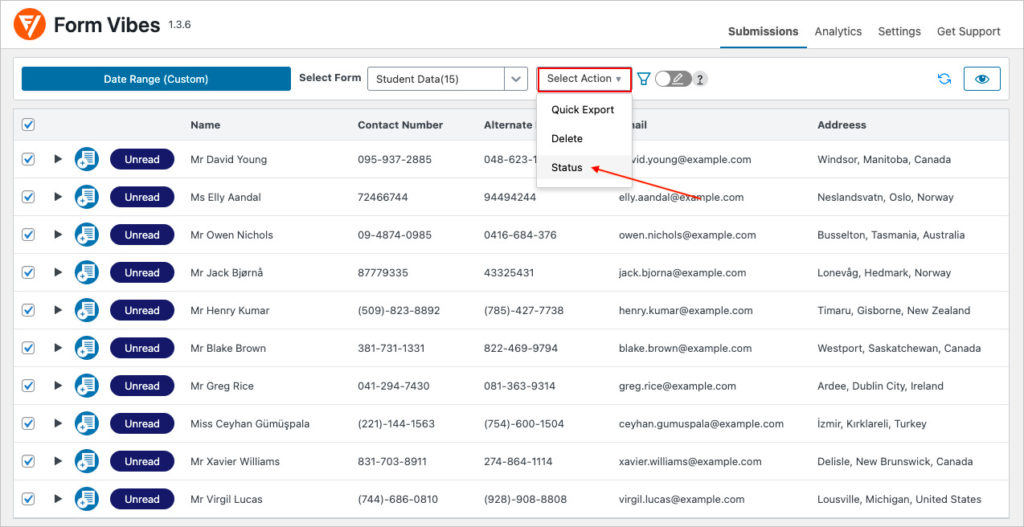Open the entry details icon for Mr David Young
Screen dimensions: 1024x527
click(87, 159)
